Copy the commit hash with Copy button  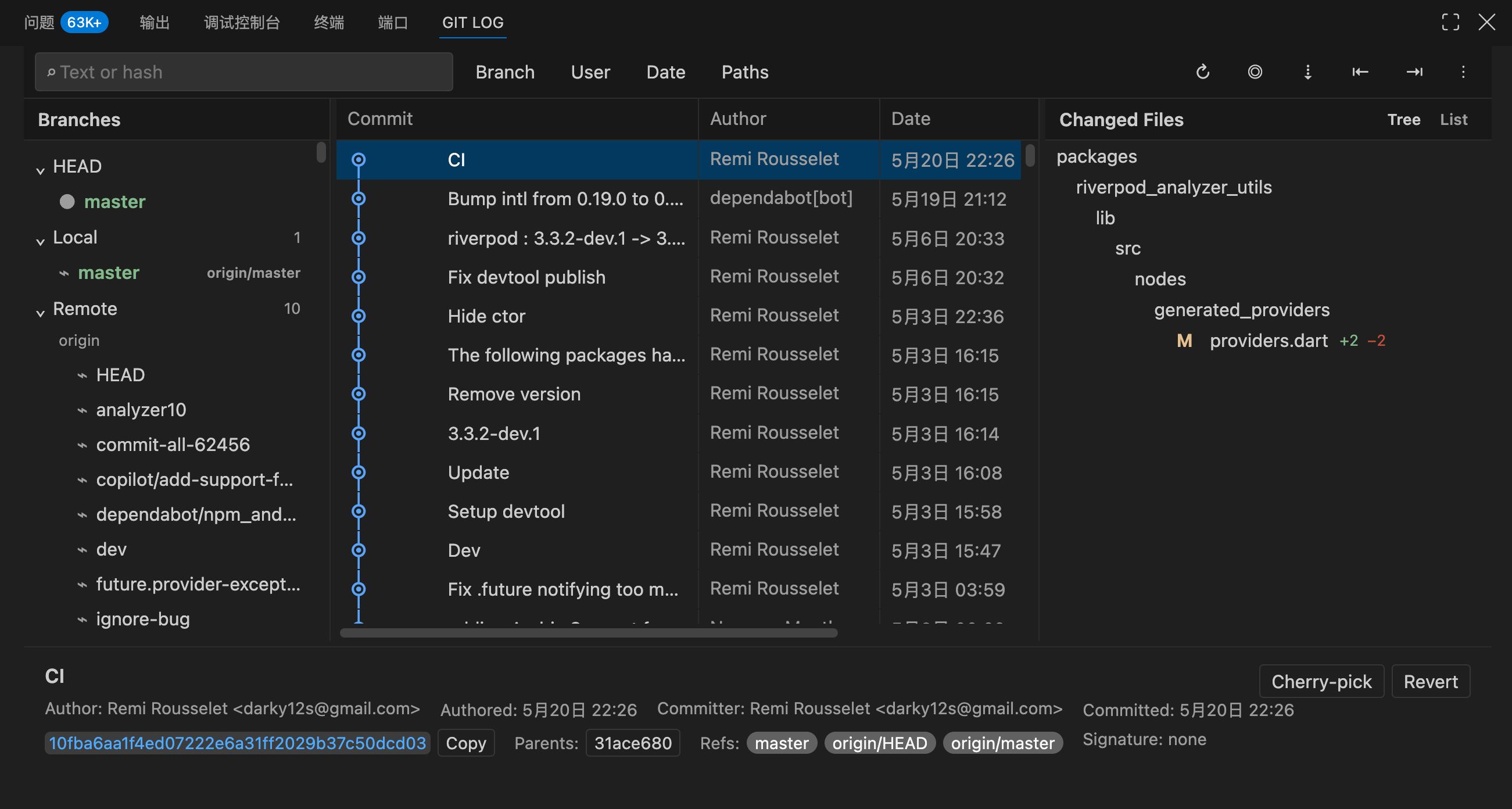point(466,743)
